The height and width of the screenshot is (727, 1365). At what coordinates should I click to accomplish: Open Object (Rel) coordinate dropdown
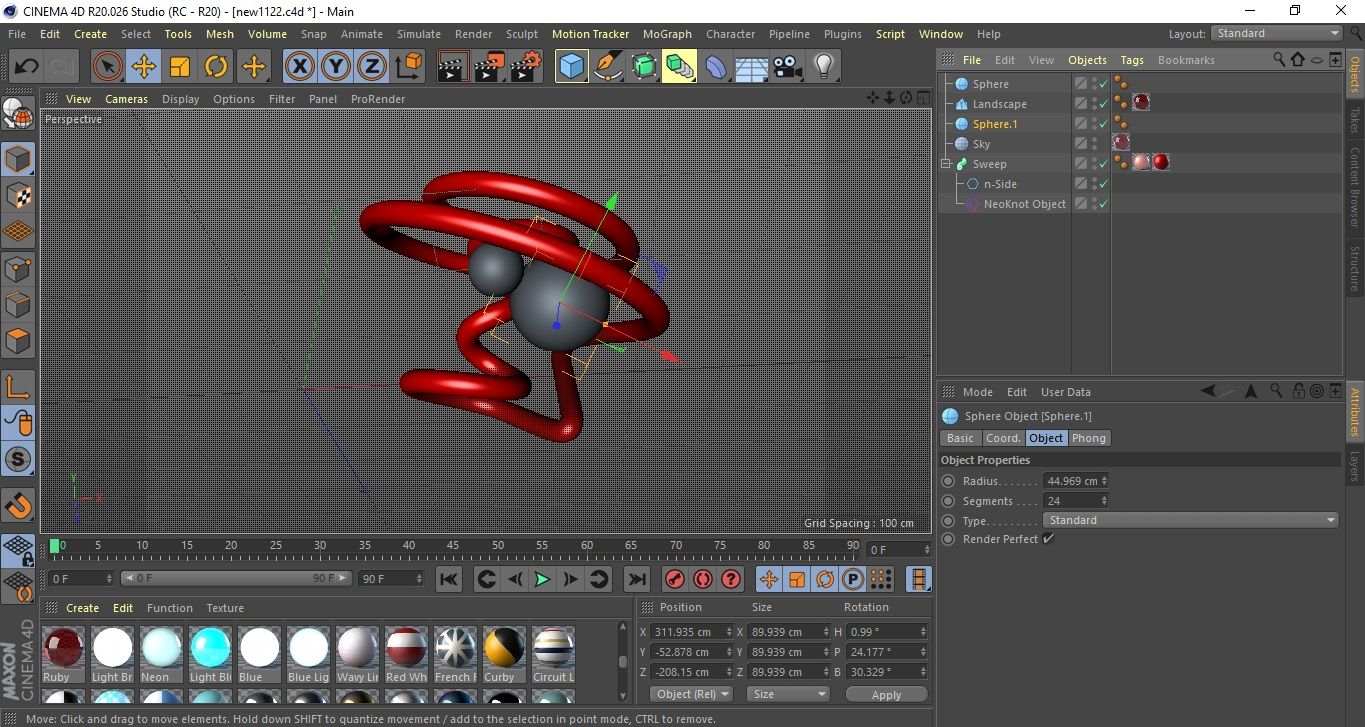(690, 694)
